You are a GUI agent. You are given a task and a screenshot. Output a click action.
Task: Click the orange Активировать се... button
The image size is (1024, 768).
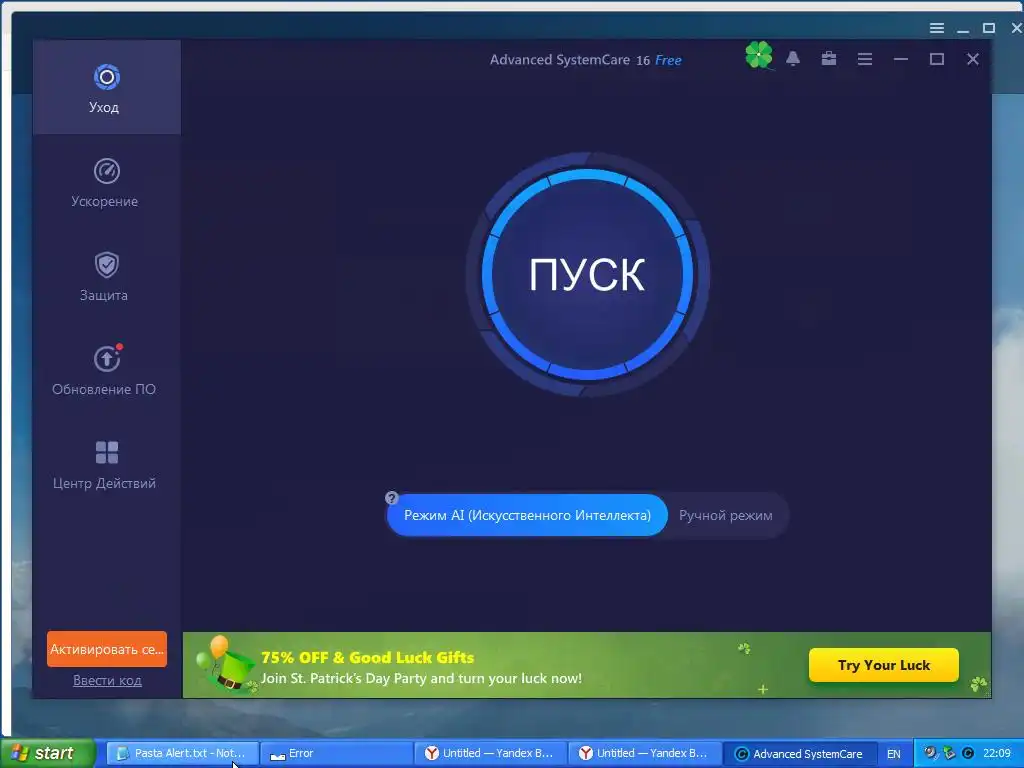point(107,649)
